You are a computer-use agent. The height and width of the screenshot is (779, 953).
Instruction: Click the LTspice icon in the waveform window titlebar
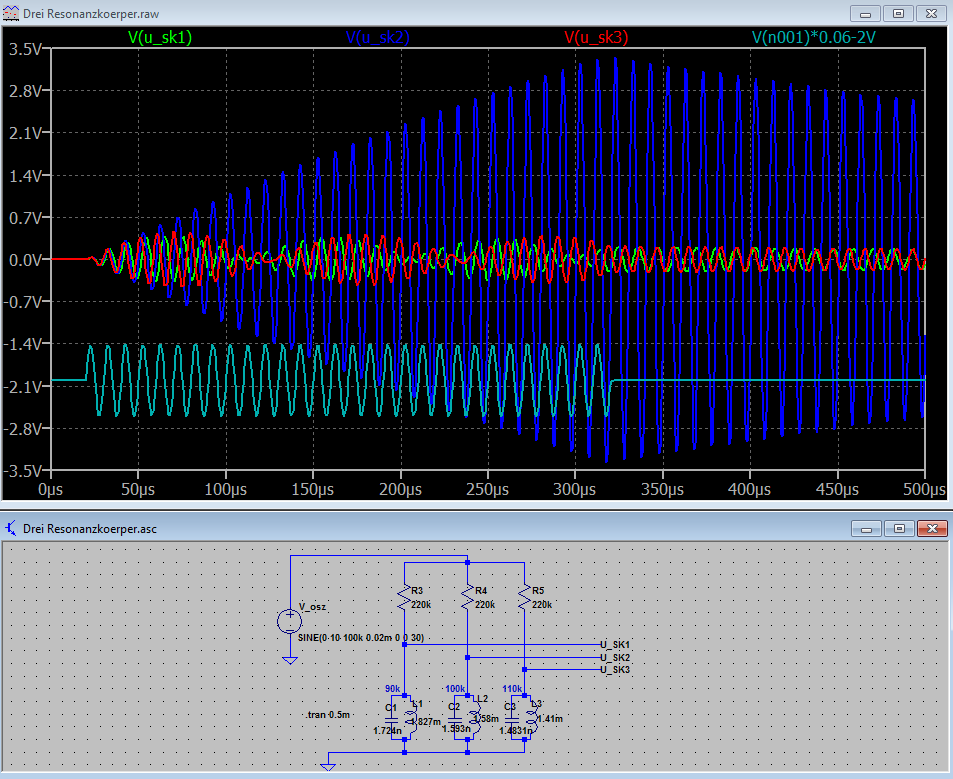tap(10, 13)
